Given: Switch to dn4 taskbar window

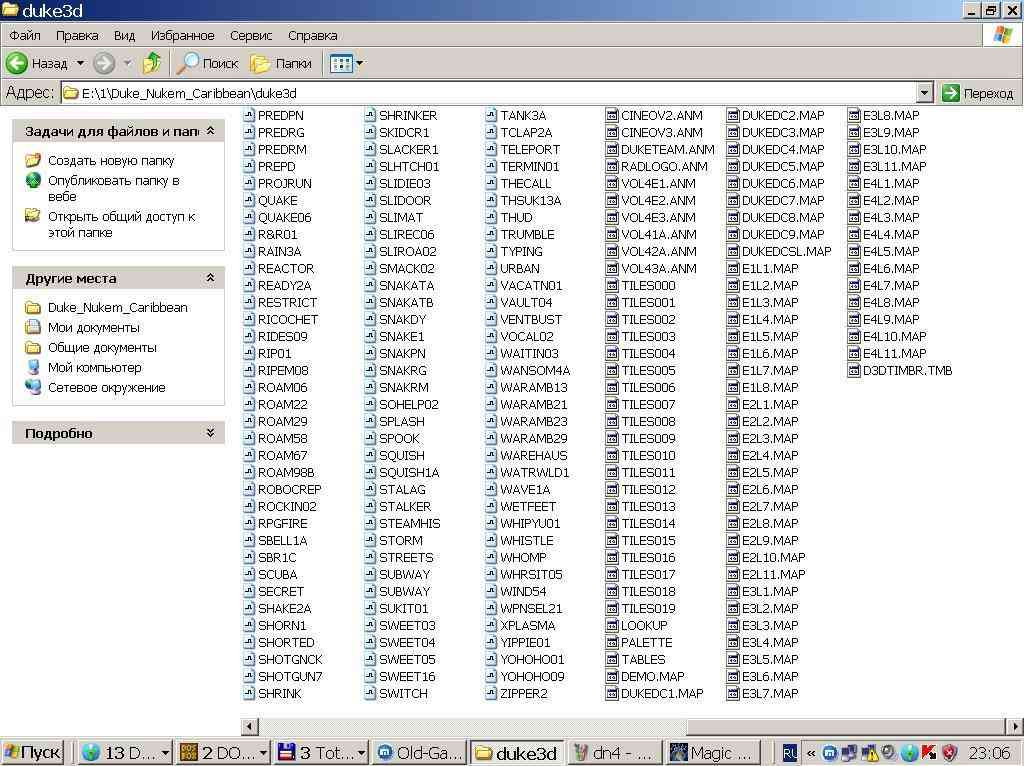Looking at the screenshot, I should (x=615, y=753).
